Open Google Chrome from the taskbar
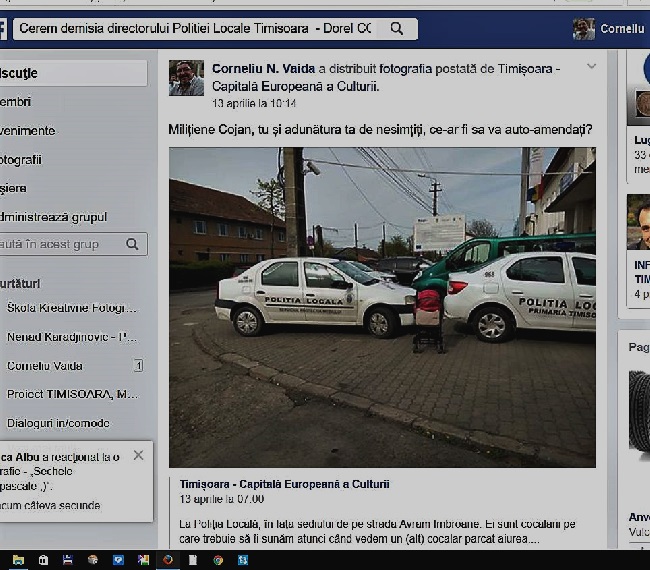 [218, 560]
